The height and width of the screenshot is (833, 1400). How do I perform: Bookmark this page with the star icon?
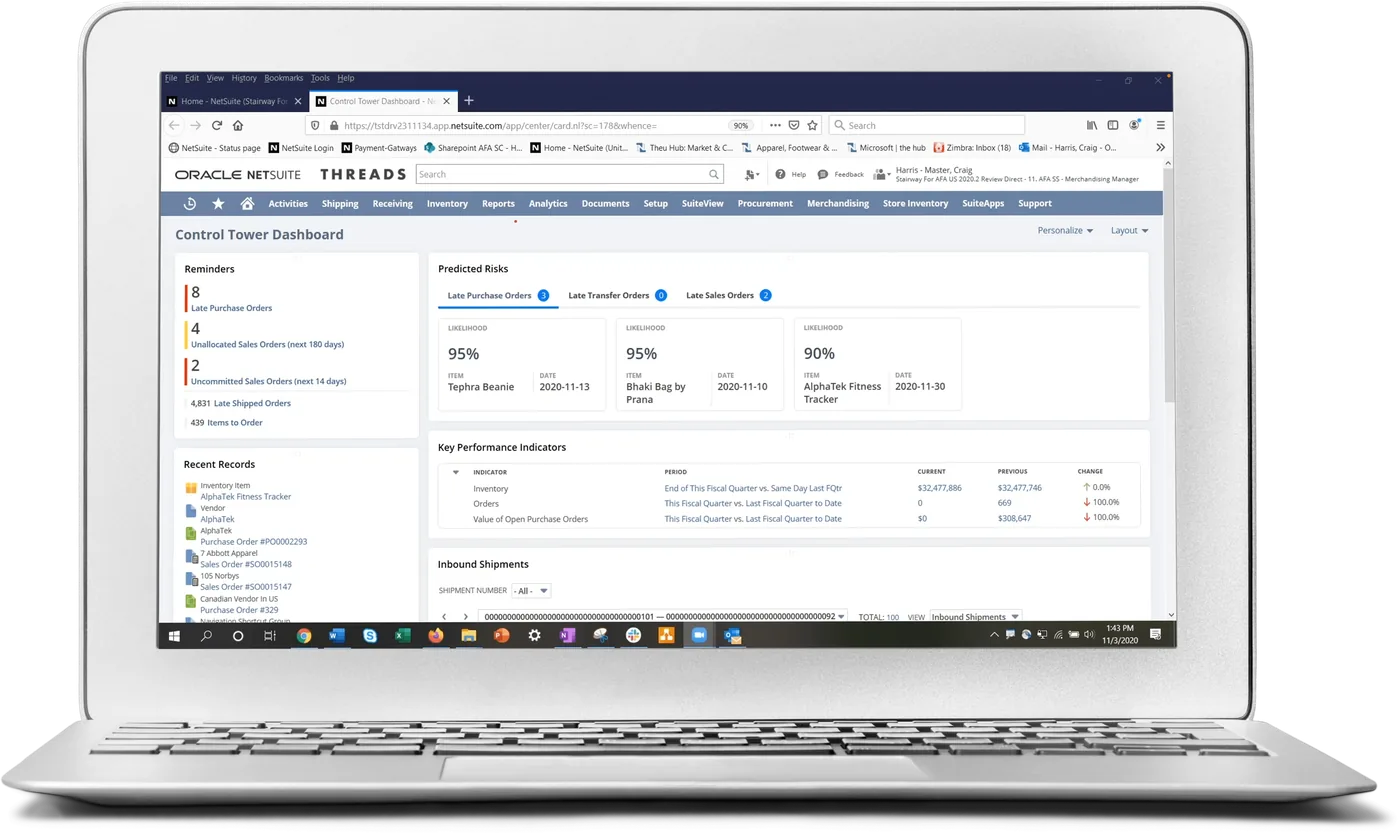click(x=812, y=125)
